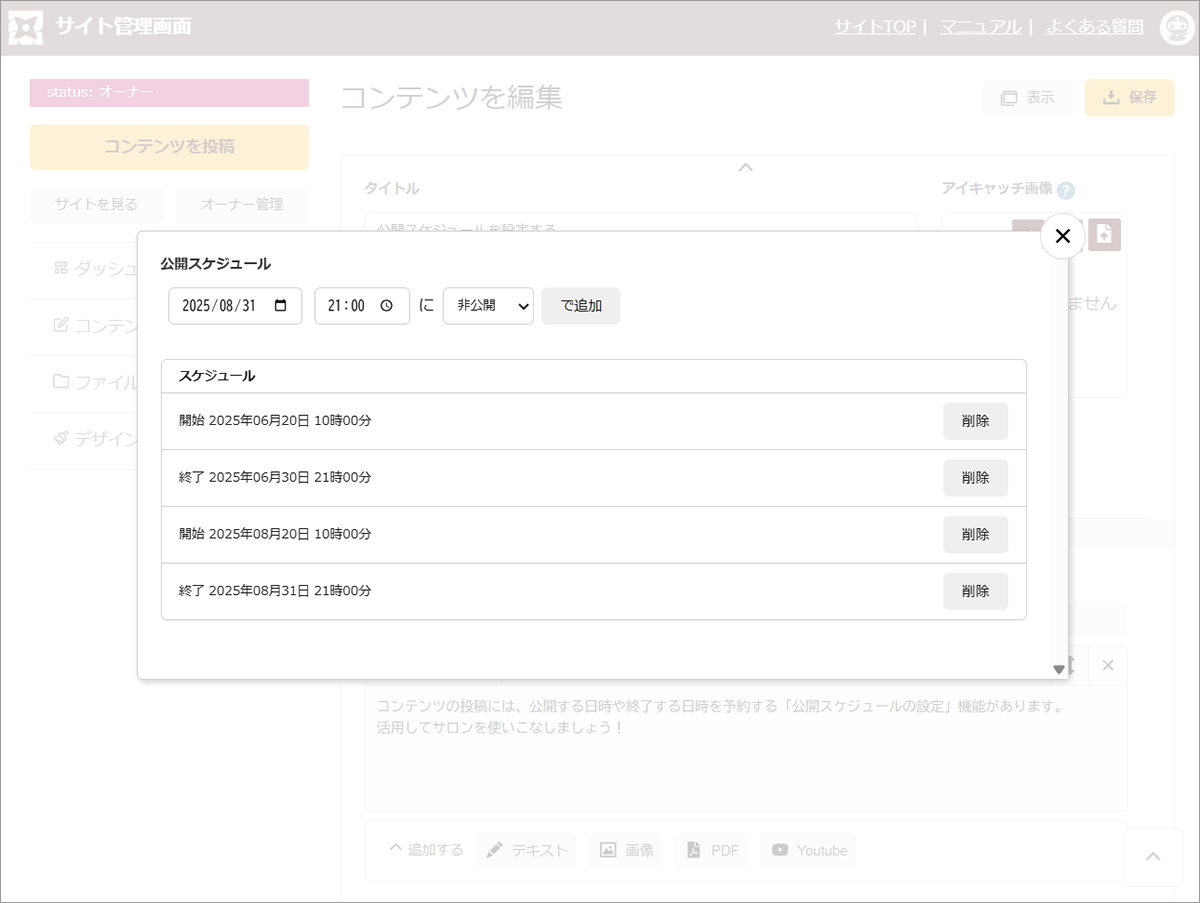Open the calendar picker in date field
This screenshot has width=1200, height=903.
[281, 306]
